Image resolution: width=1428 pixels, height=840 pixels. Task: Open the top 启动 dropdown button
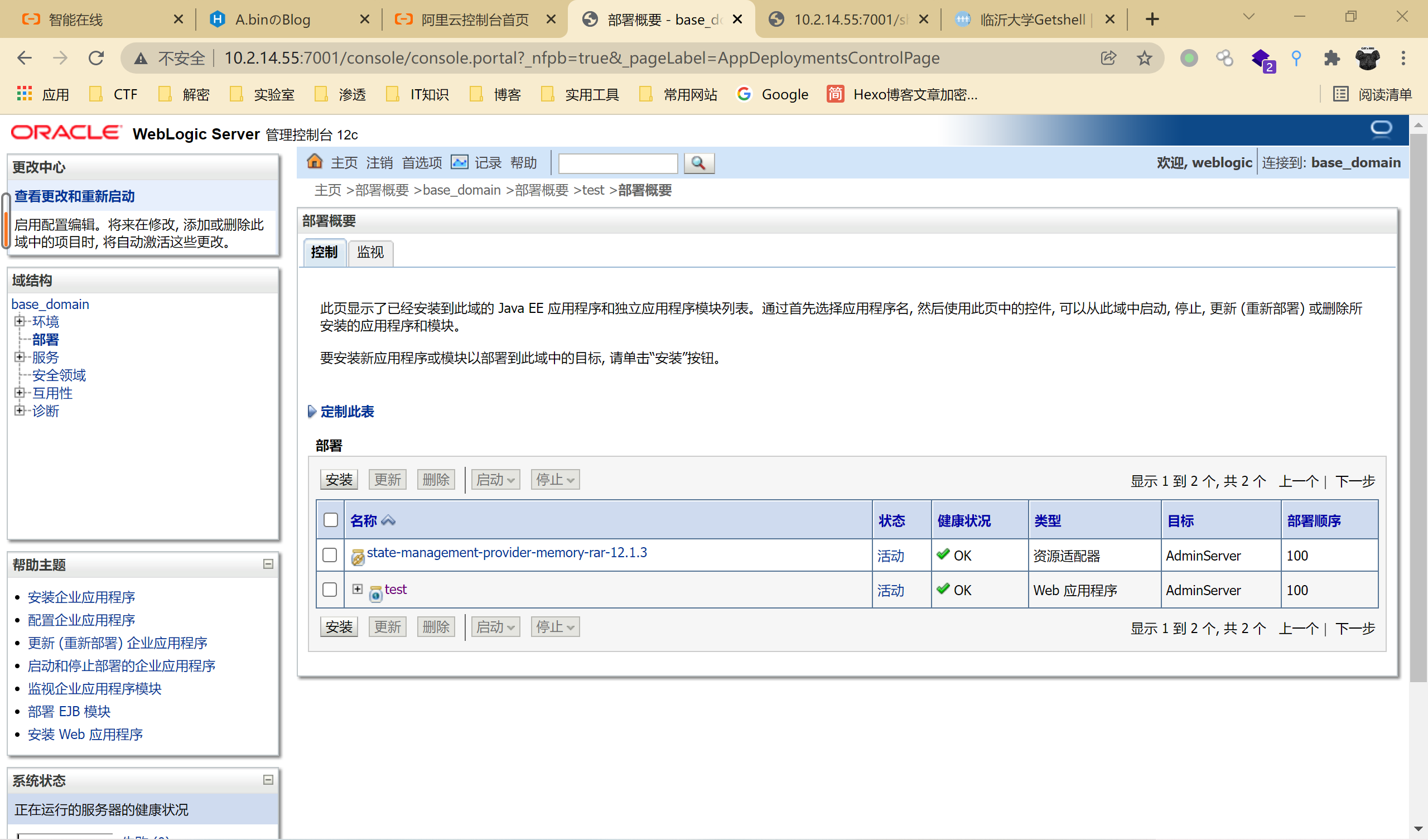click(x=495, y=480)
